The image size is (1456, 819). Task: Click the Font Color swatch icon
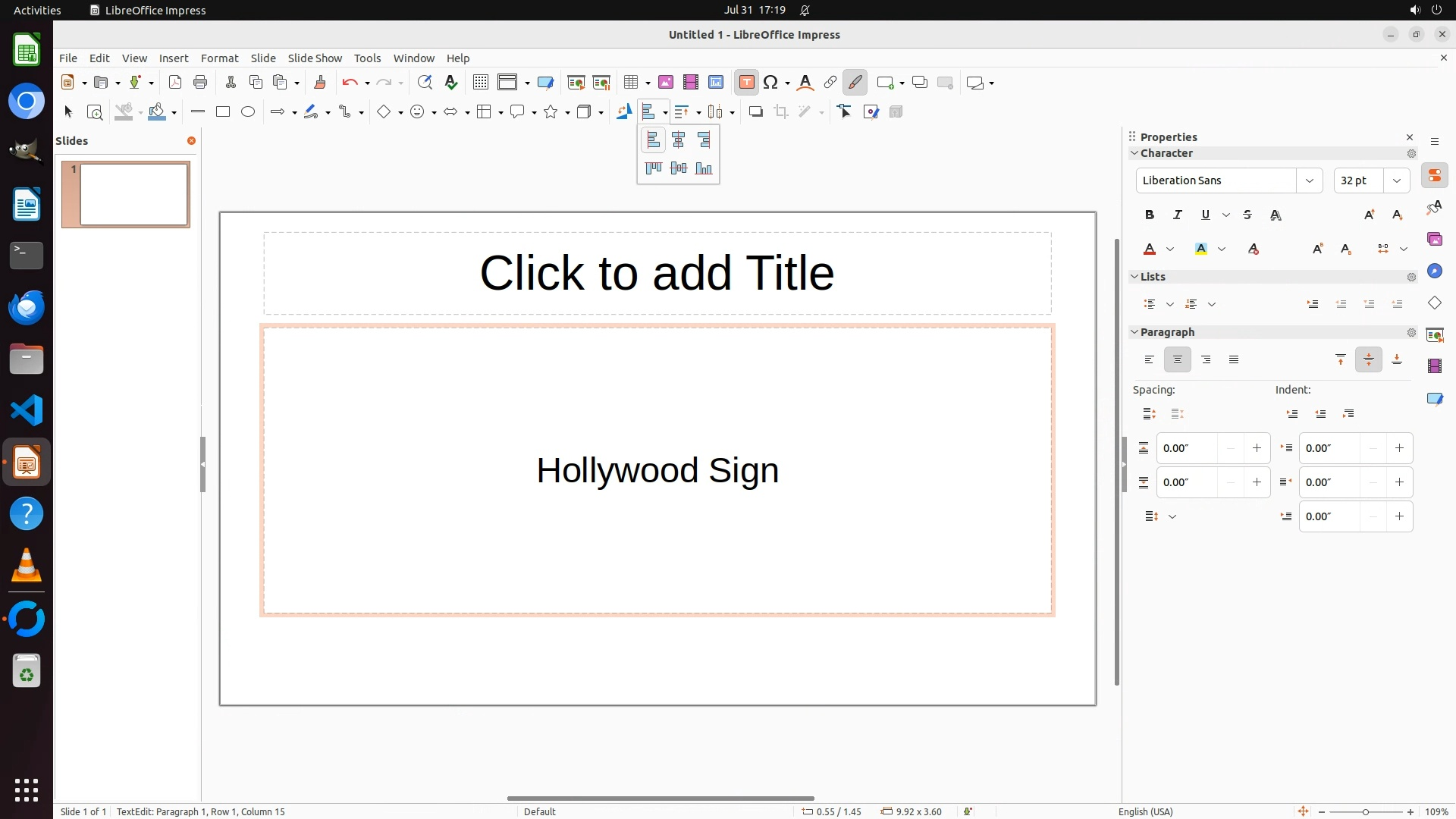1150,249
